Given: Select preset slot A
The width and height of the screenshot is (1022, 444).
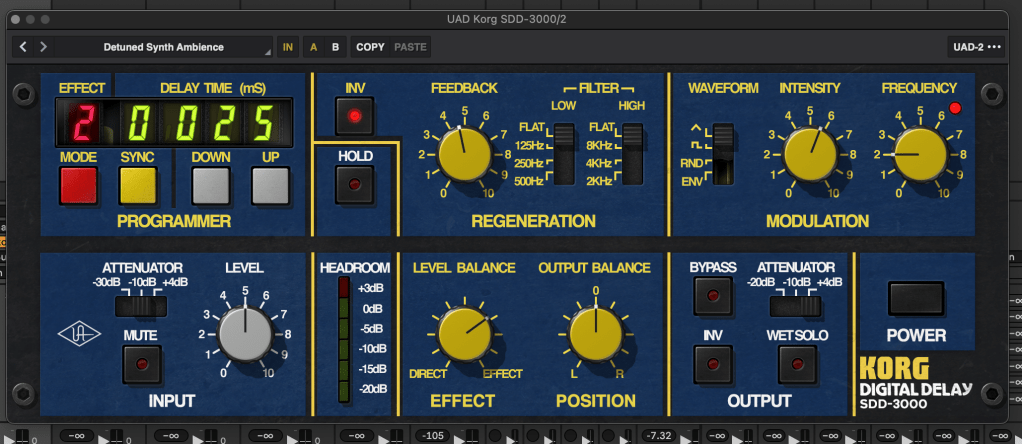Looking at the screenshot, I should click(314, 47).
